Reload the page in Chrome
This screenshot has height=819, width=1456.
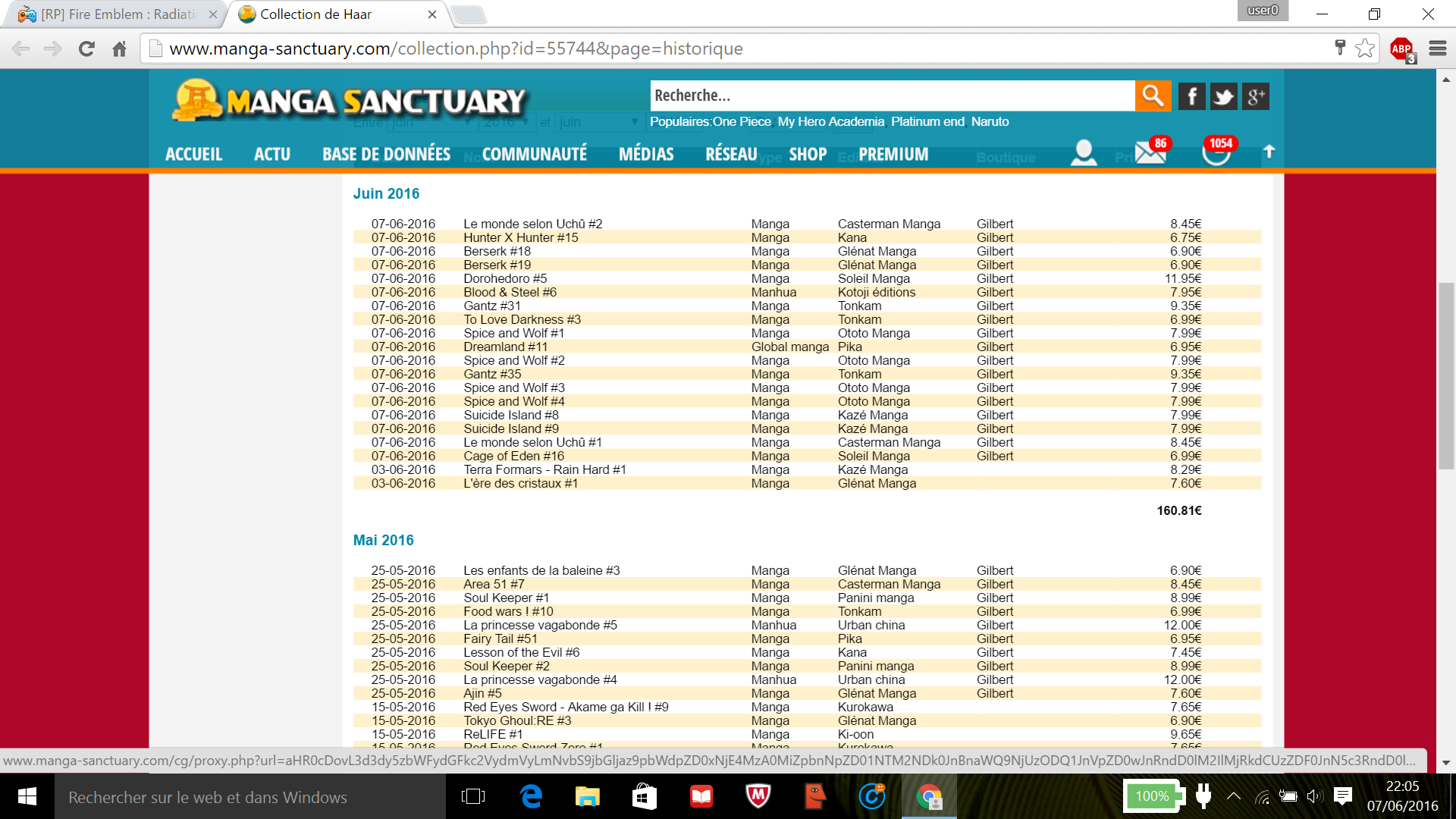pyautogui.click(x=86, y=49)
